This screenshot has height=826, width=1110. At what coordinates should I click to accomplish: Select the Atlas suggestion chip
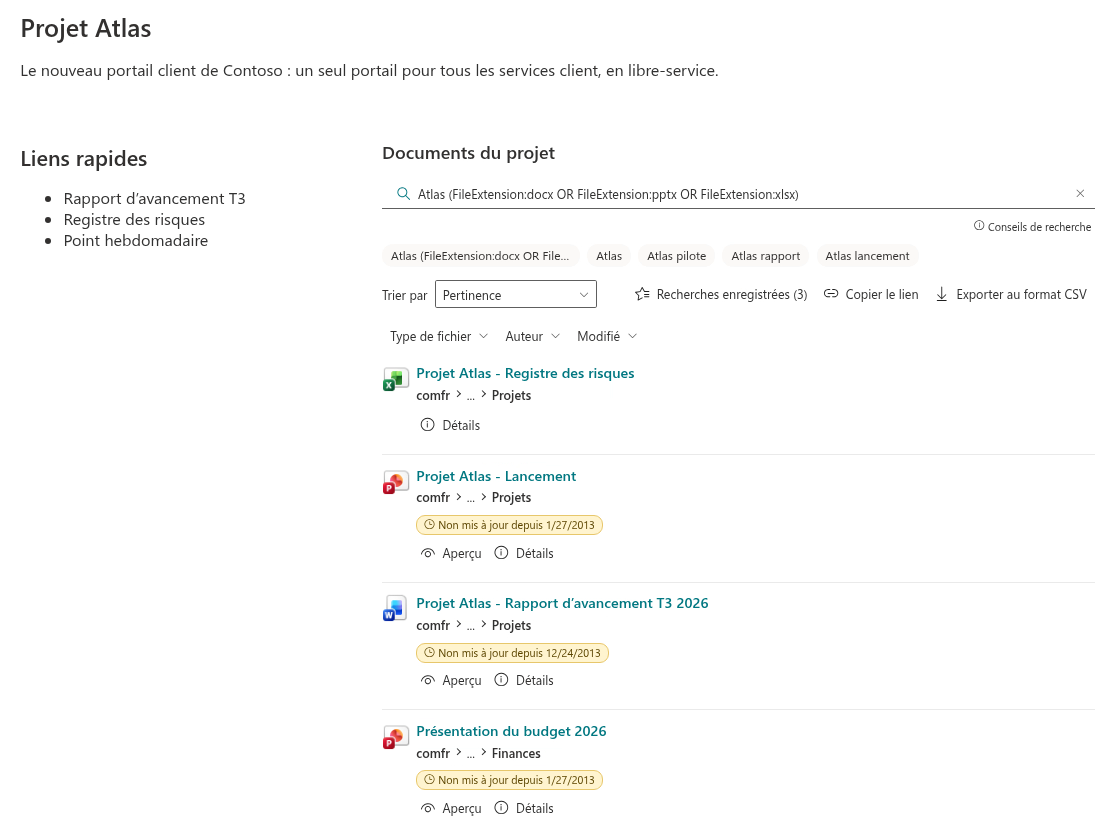coord(609,256)
